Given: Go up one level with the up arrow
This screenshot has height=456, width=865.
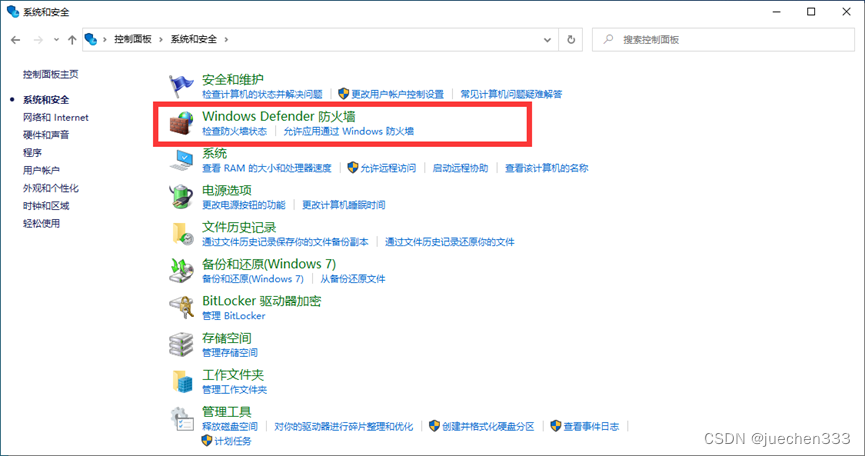Looking at the screenshot, I should (x=72, y=40).
